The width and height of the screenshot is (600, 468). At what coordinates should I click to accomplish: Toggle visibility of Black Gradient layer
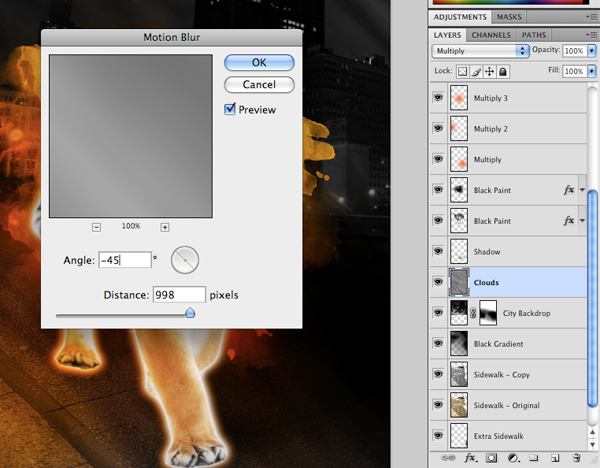pyautogui.click(x=438, y=343)
